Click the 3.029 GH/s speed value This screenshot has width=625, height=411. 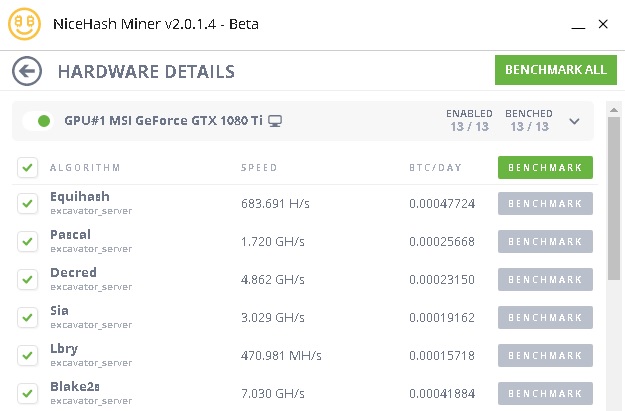[x=273, y=318]
